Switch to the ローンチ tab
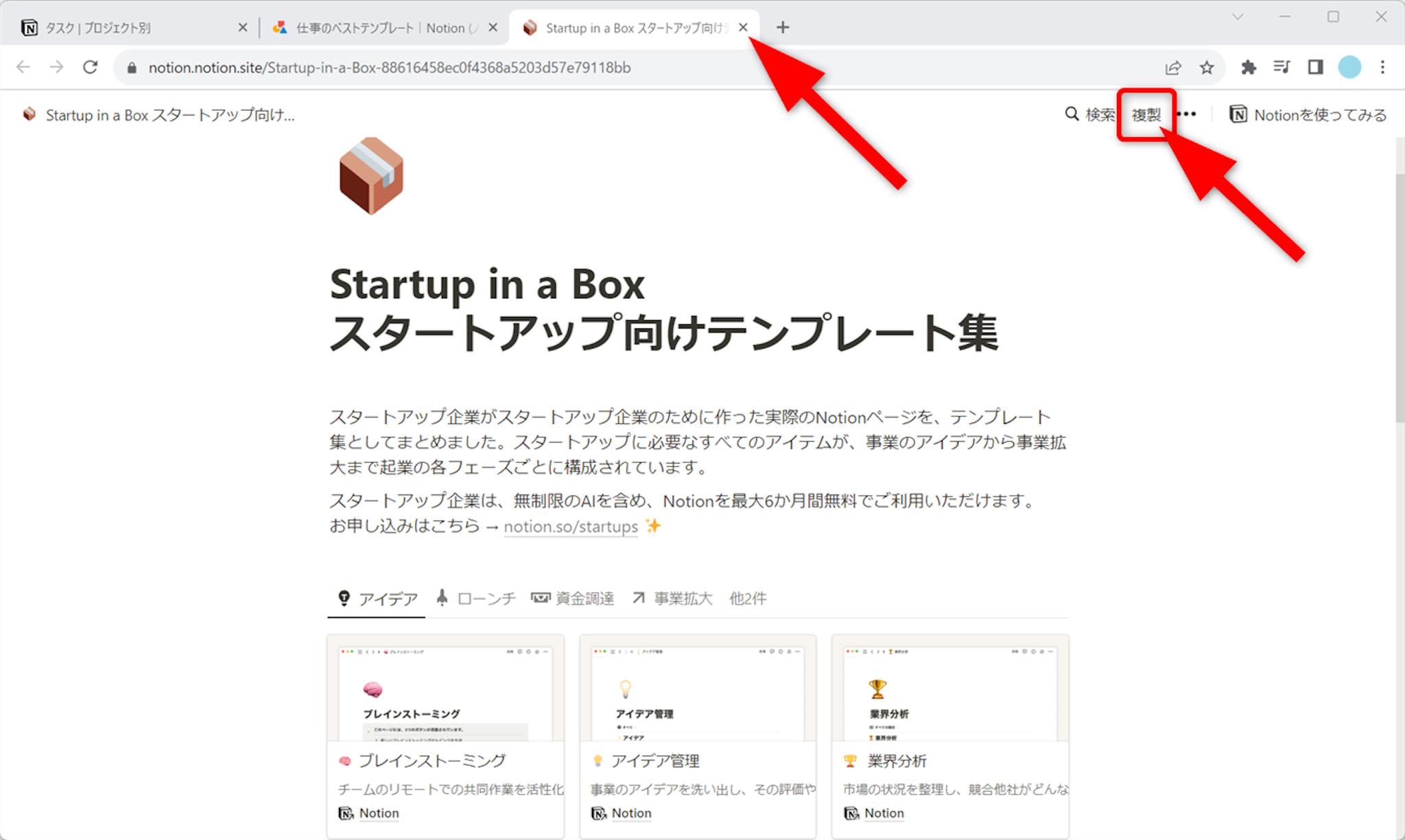This screenshot has height=840, width=1405. click(x=476, y=599)
